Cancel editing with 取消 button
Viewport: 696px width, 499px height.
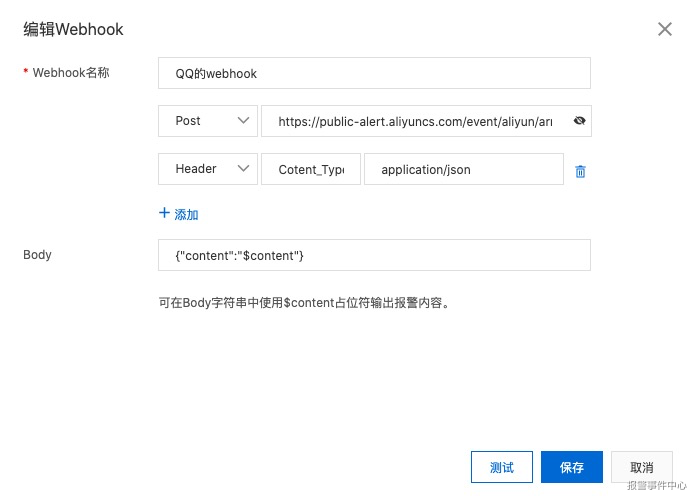[642, 467]
